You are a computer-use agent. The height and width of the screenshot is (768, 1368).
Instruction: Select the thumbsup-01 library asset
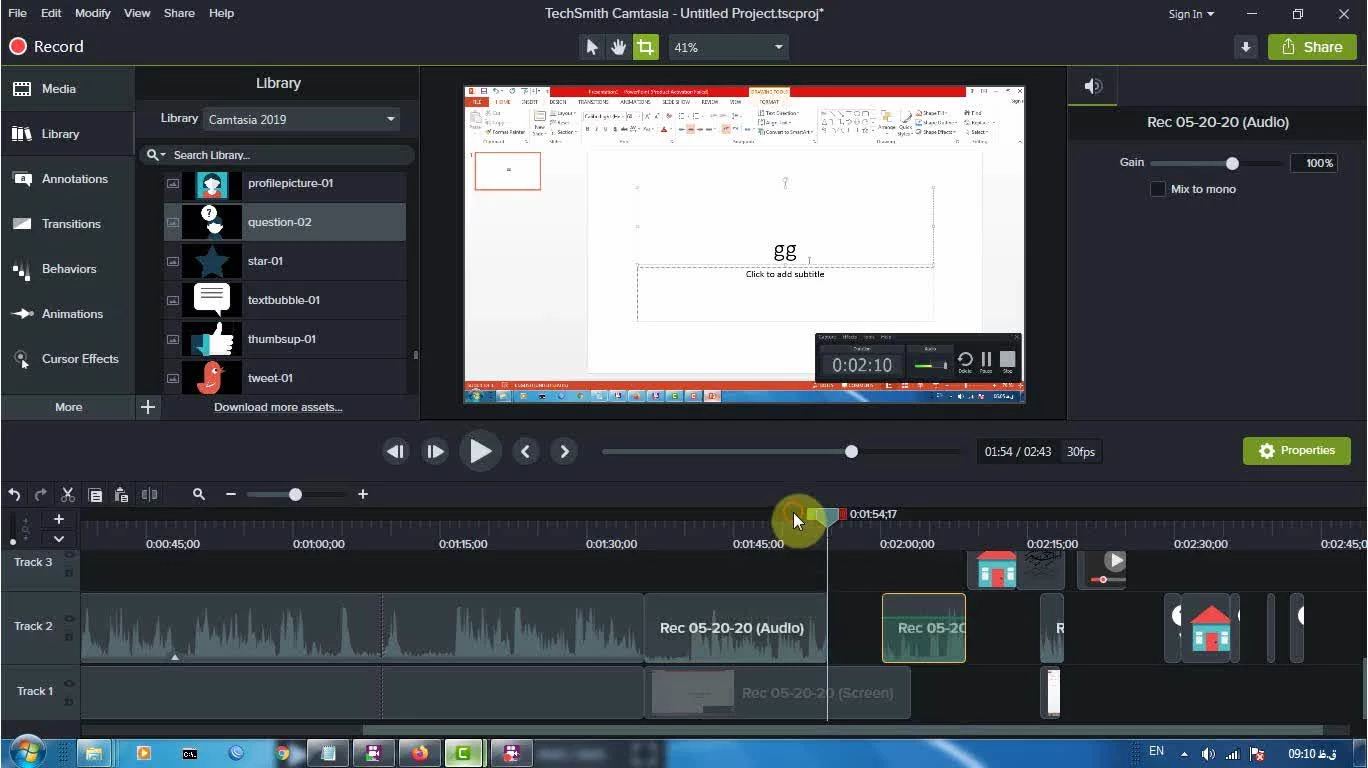282,339
